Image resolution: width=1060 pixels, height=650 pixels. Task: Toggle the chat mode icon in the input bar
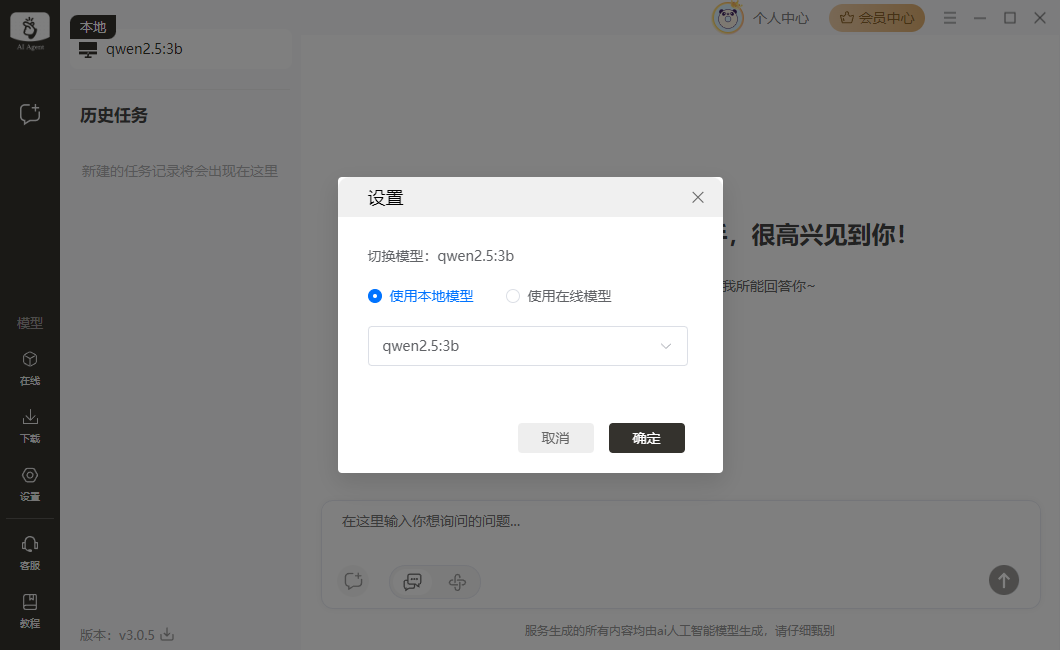pyautogui.click(x=412, y=581)
